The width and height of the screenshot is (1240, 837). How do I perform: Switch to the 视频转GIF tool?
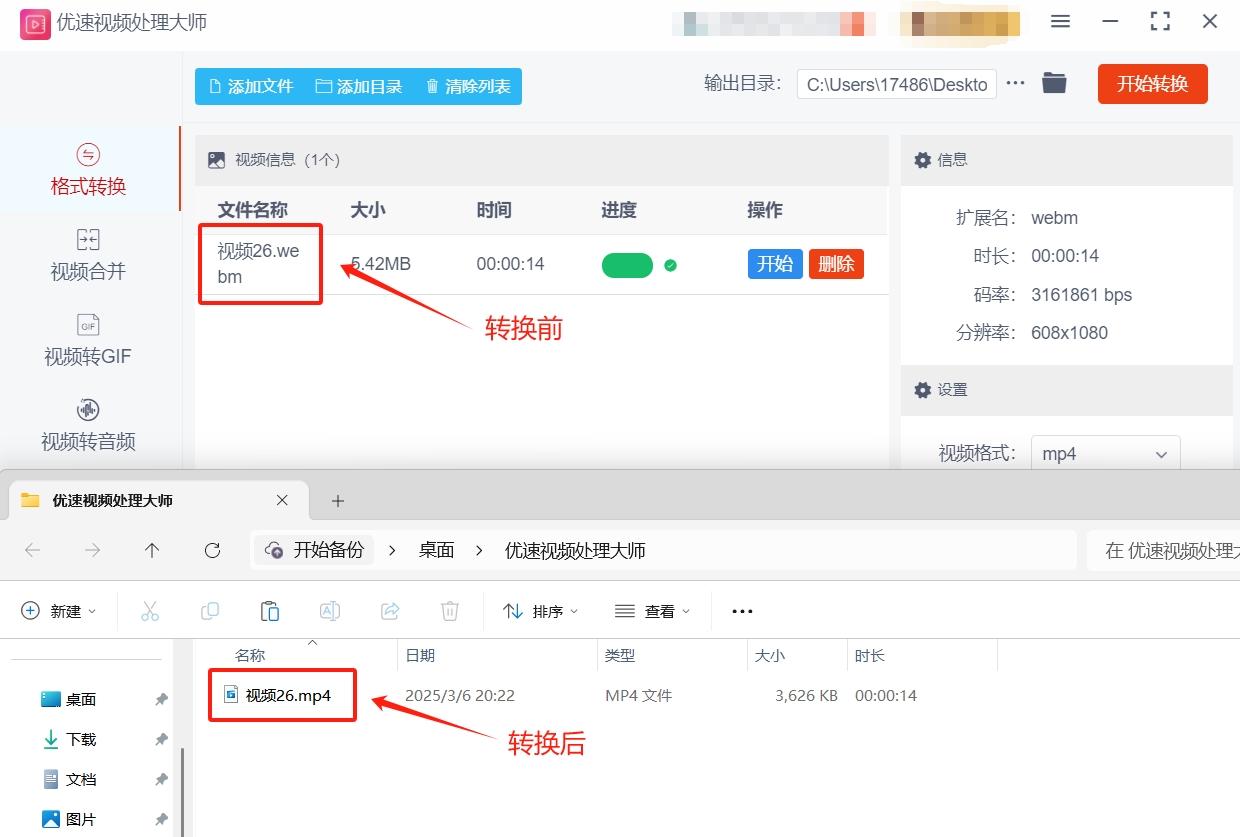click(88, 340)
